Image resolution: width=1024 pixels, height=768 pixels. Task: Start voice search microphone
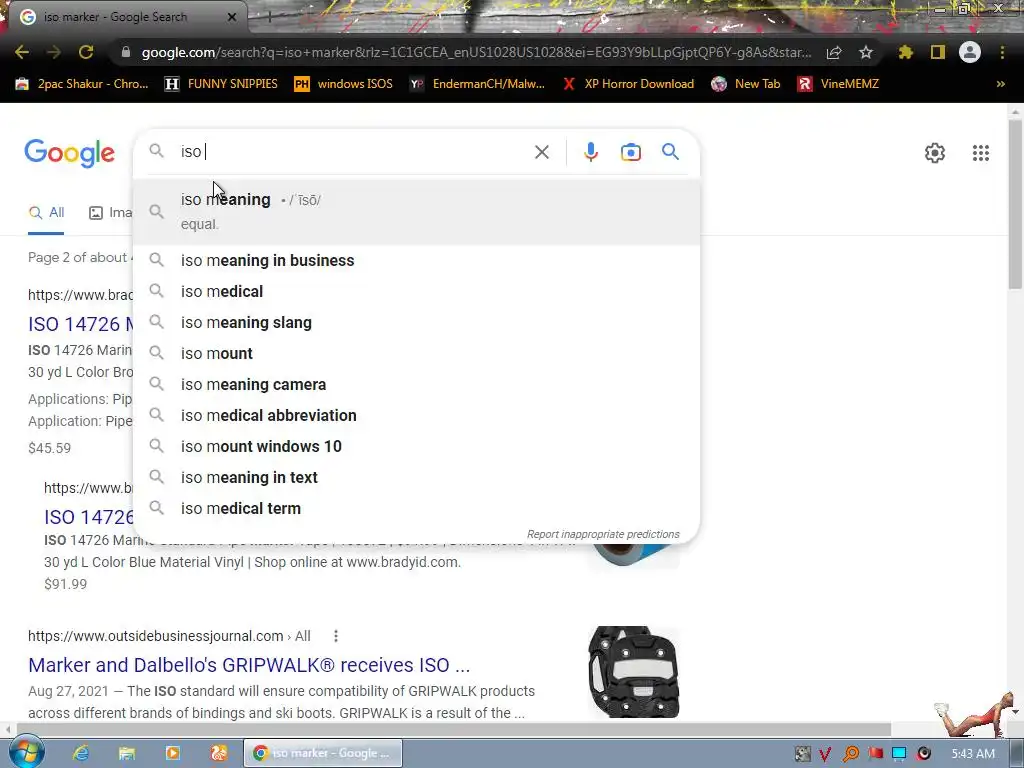coord(590,152)
